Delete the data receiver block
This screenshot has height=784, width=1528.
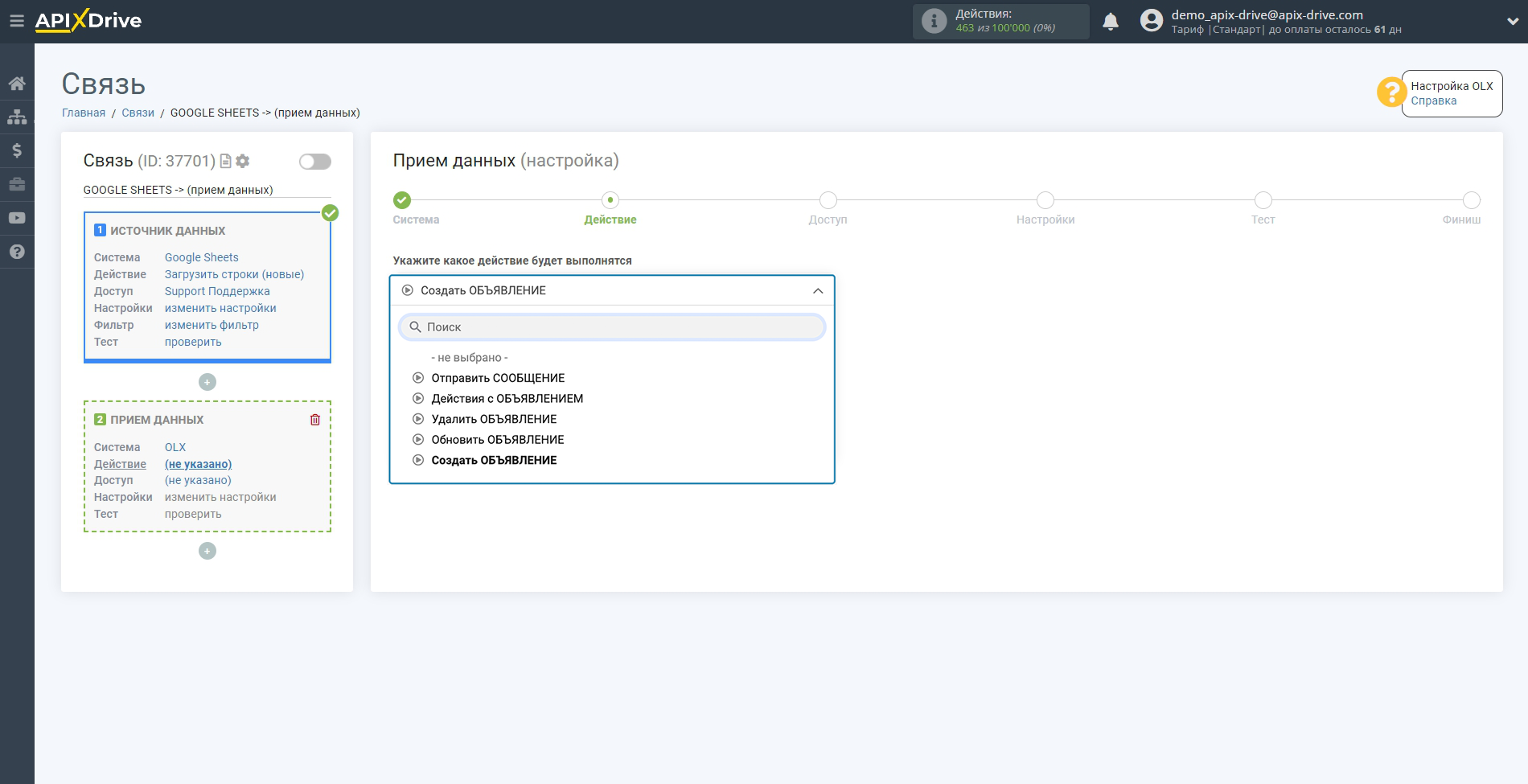coord(315,420)
